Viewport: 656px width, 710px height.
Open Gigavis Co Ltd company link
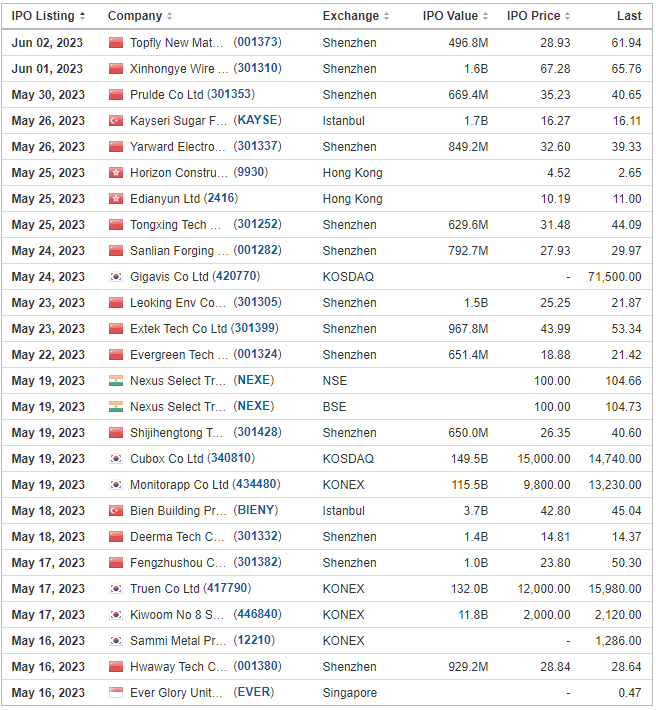tap(169, 277)
